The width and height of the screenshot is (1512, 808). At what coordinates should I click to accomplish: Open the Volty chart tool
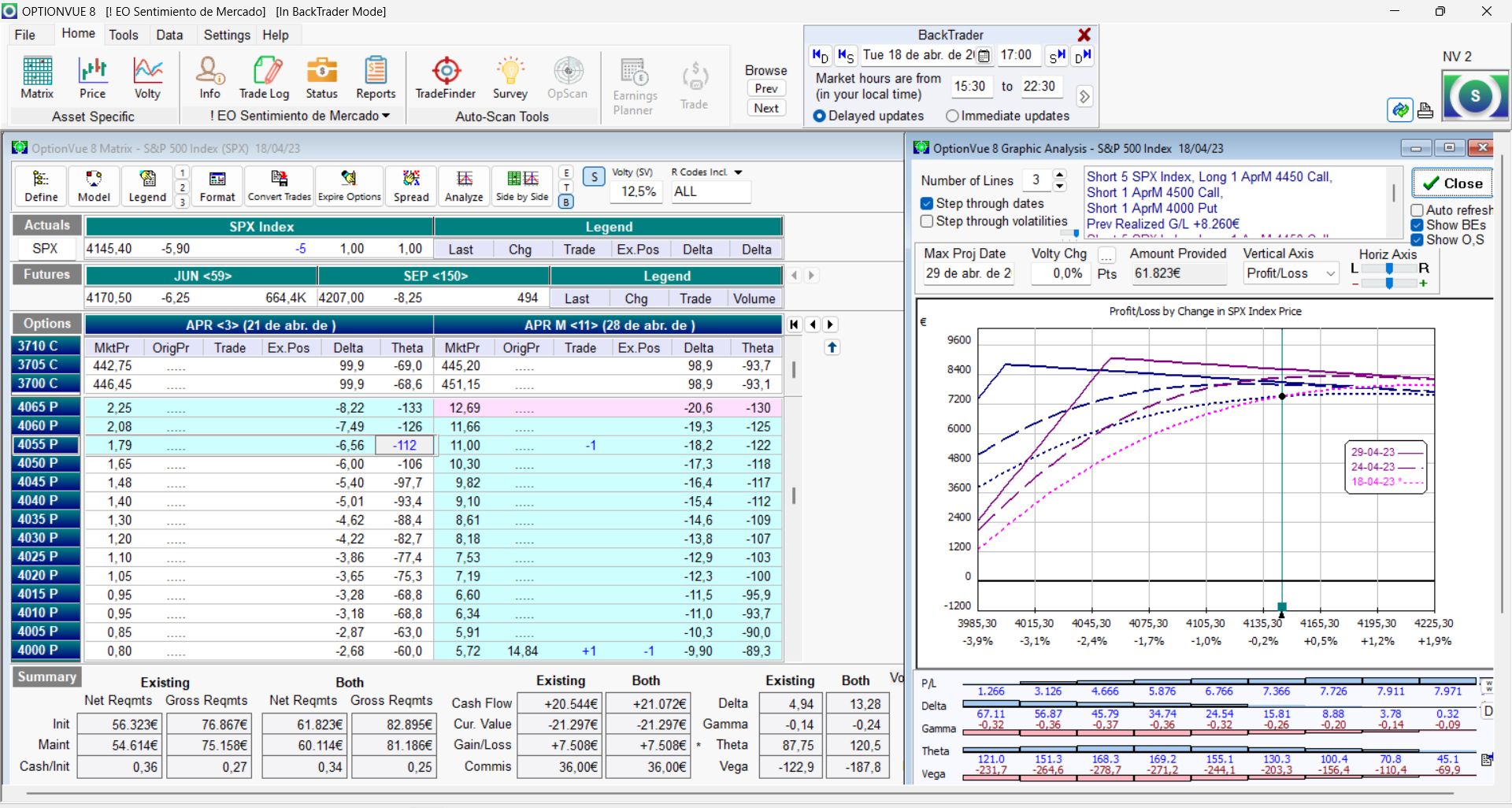pyautogui.click(x=147, y=77)
